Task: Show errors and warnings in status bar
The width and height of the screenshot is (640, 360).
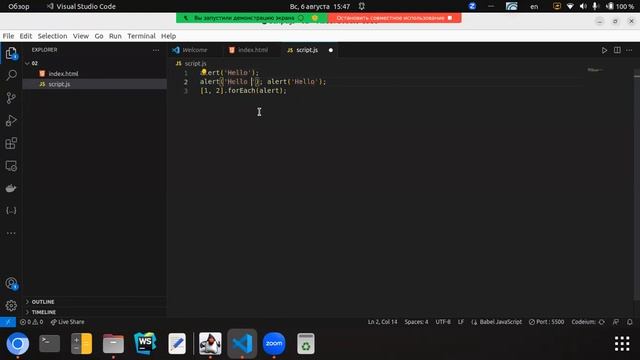Action: (x=31, y=322)
